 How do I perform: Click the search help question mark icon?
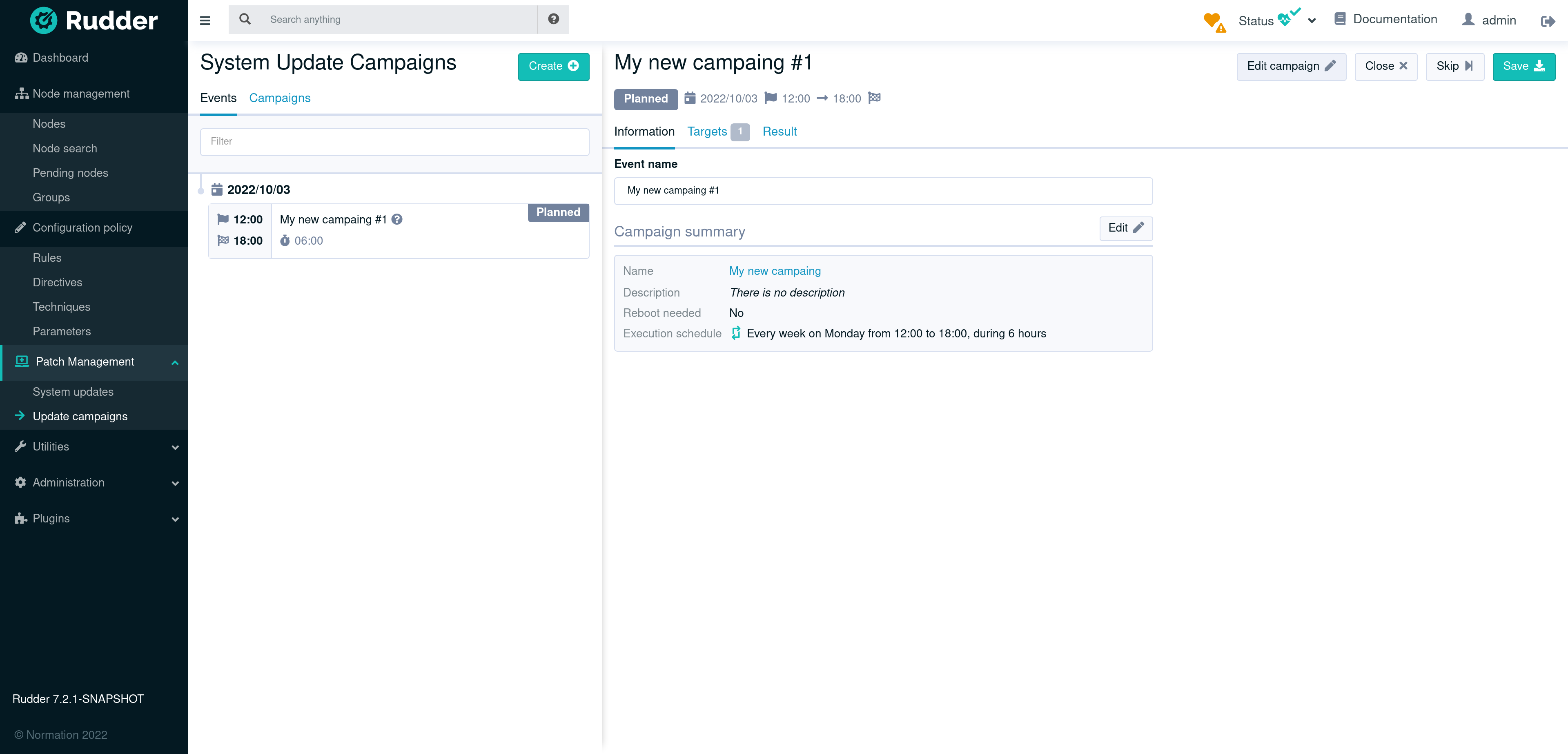(553, 20)
